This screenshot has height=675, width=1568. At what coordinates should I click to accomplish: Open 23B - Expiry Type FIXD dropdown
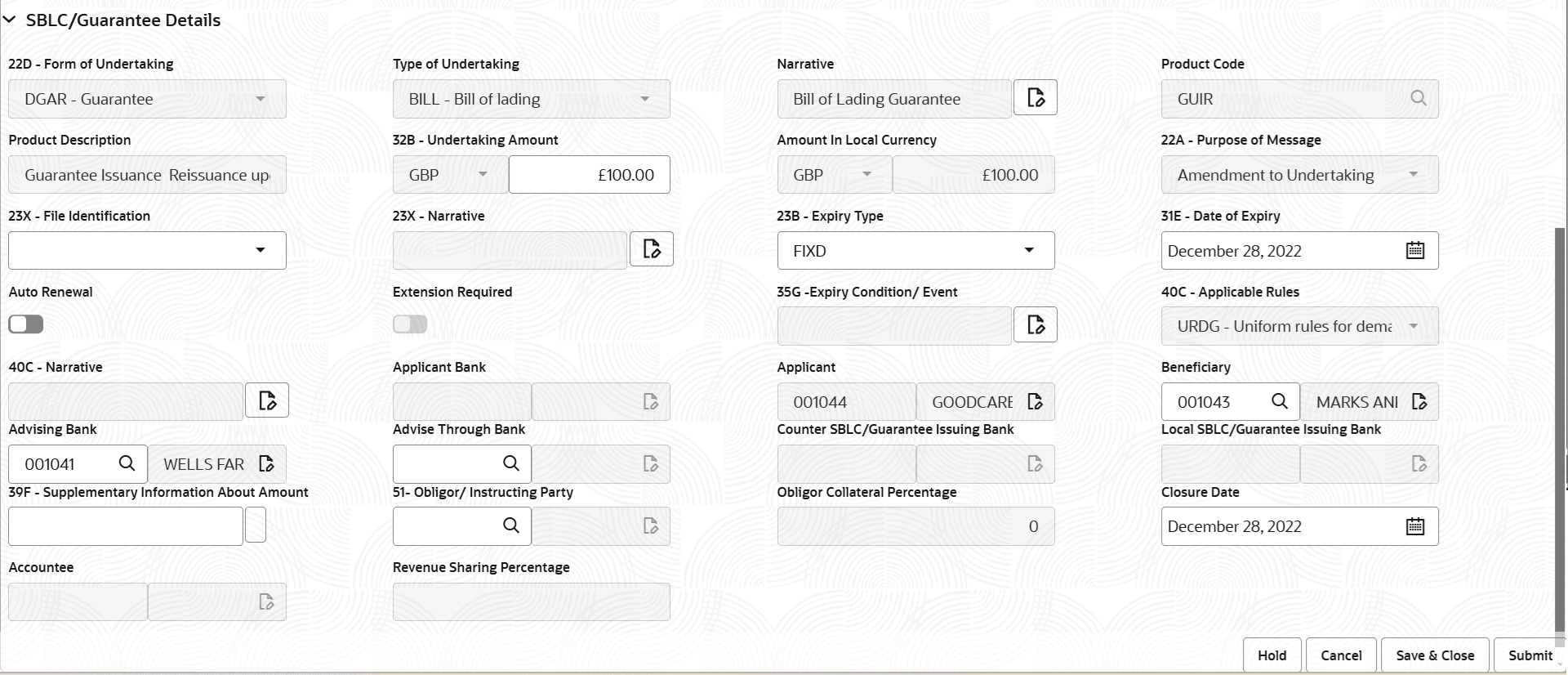[915, 250]
